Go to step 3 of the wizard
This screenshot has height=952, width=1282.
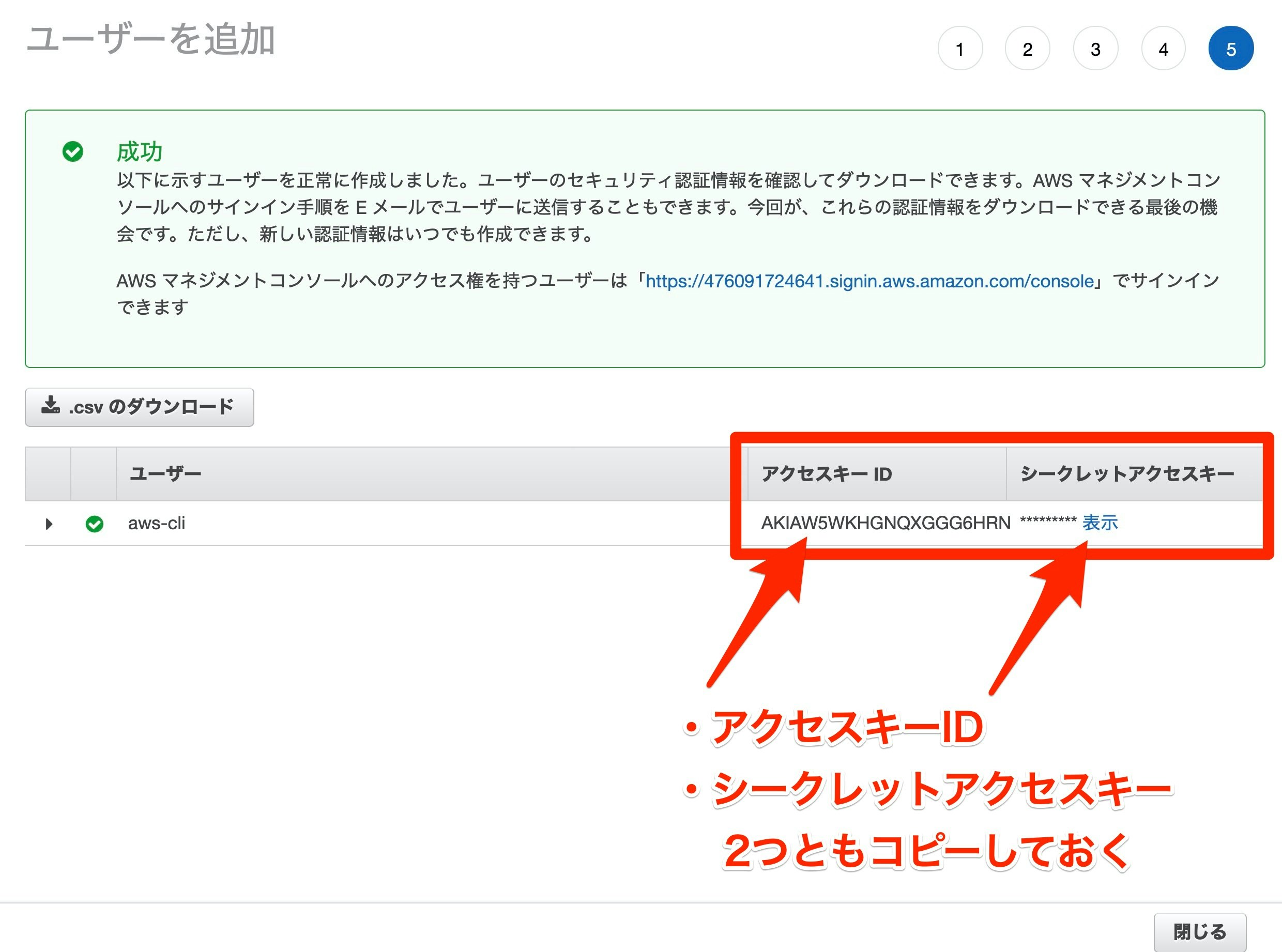coord(1095,49)
